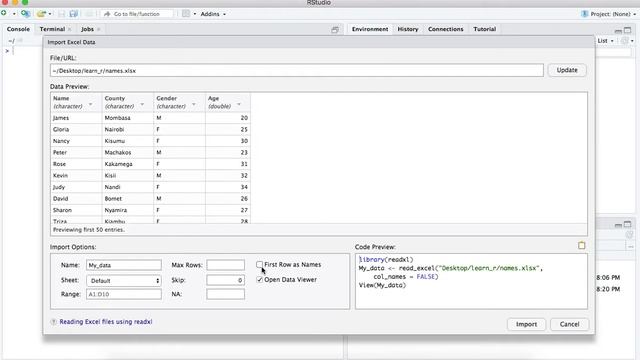Viewport: 640px width, 360px height.
Task: Open the Age column type dropdown
Action: (x=239, y=105)
